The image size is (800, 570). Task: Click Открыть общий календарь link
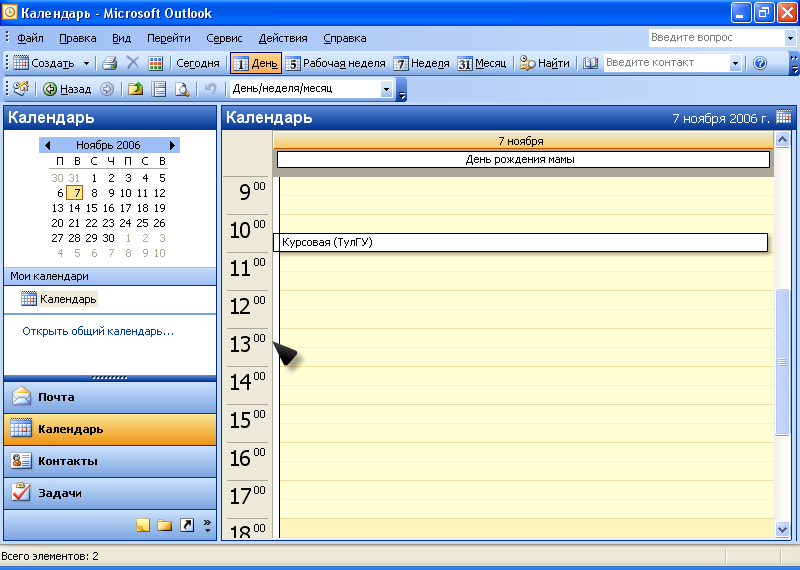coord(98,331)
